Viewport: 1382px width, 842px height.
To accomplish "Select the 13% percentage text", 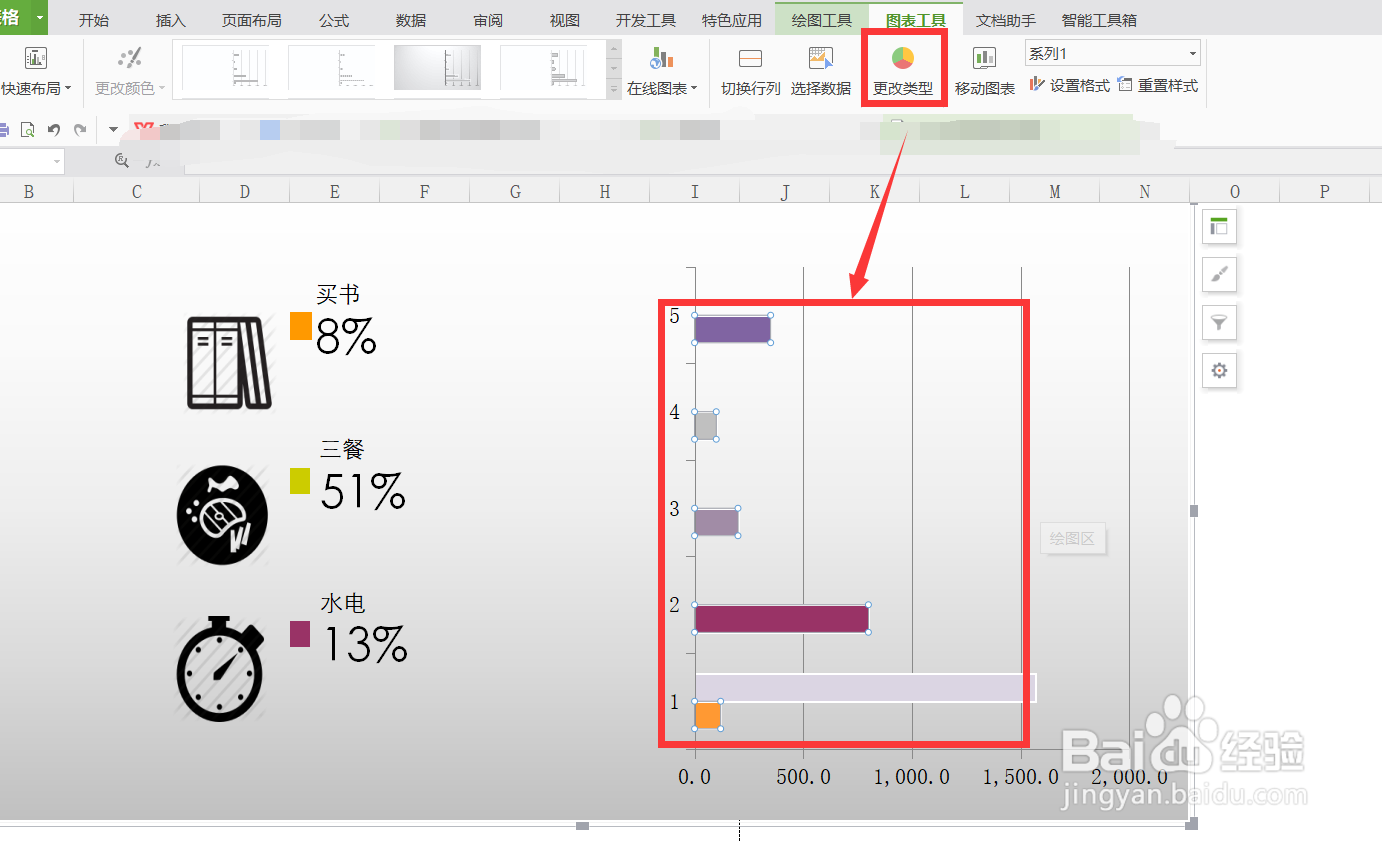I will [364, 645].
